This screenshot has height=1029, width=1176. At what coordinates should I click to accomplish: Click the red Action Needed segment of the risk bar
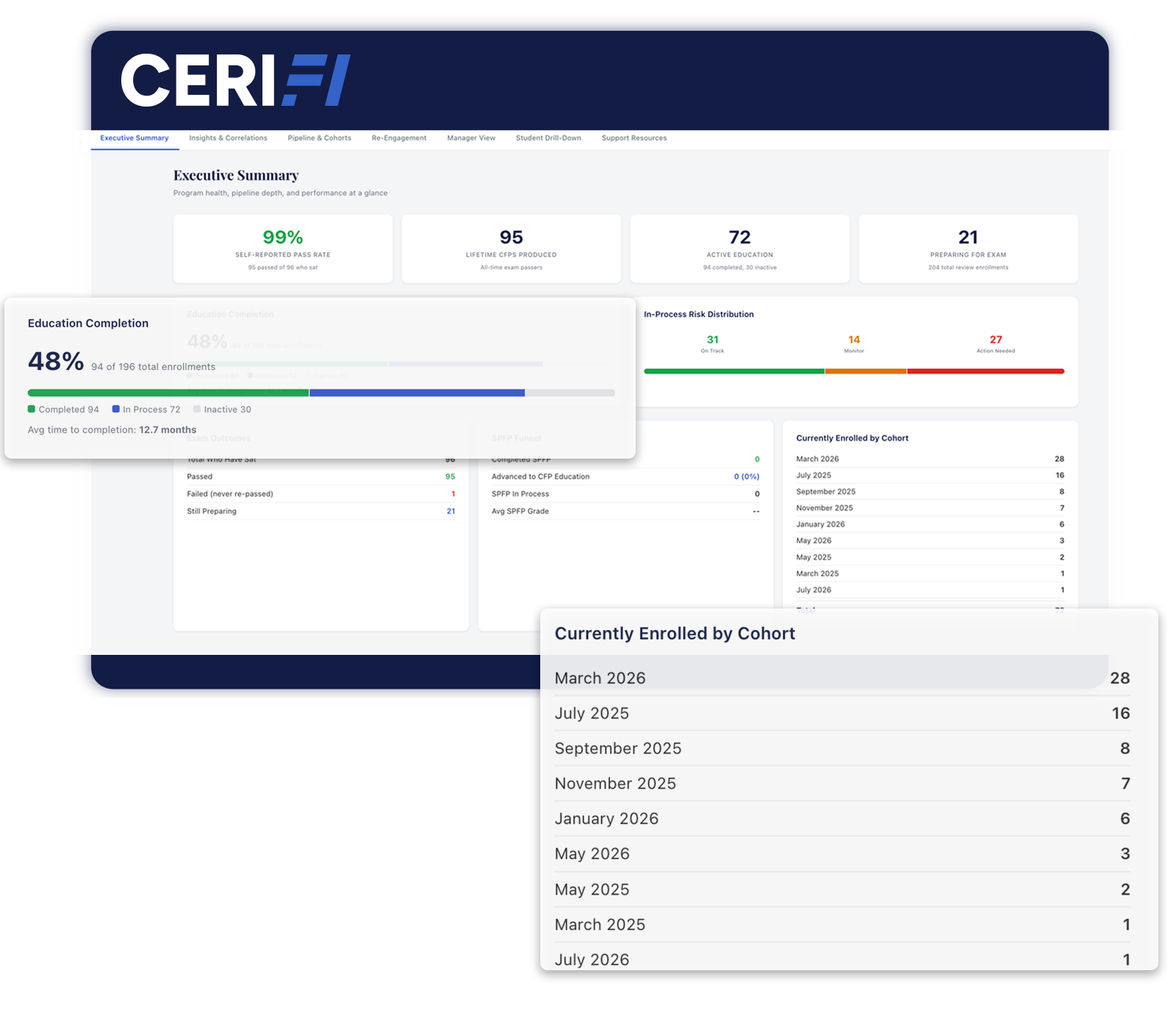(x=986, y=371)
